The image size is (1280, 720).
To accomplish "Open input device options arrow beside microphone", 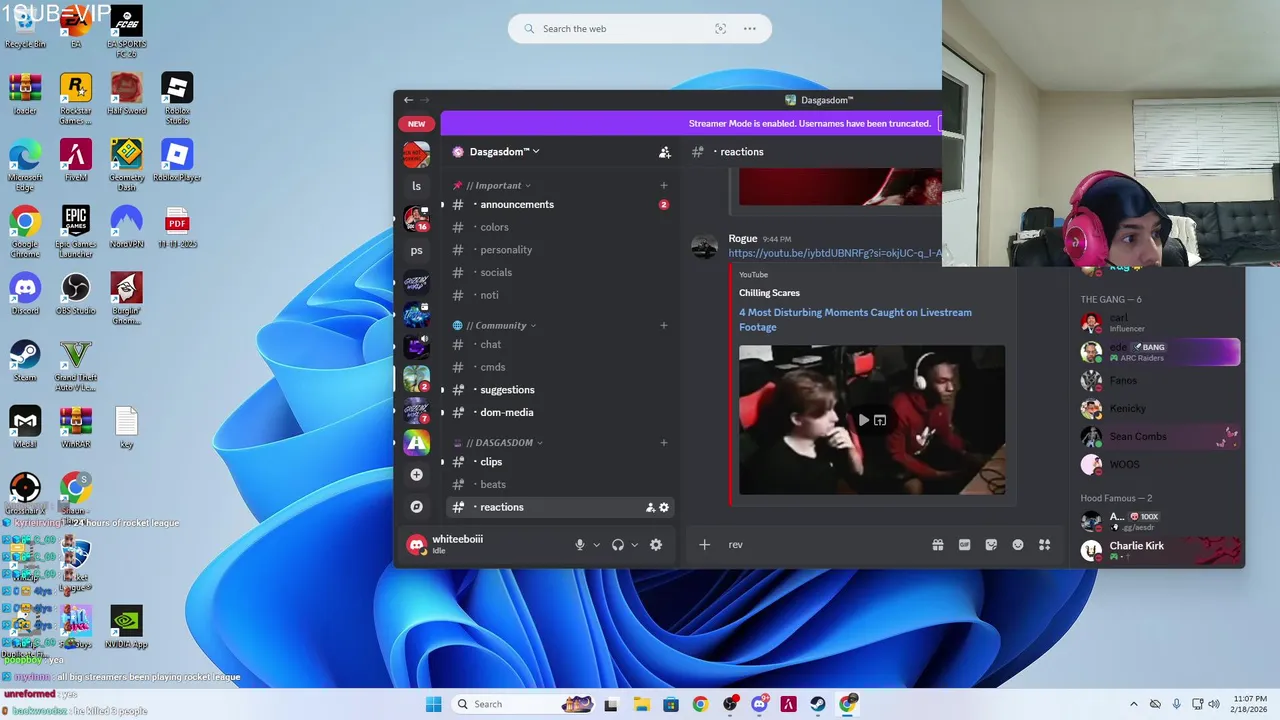I will [x=597, y=545].
